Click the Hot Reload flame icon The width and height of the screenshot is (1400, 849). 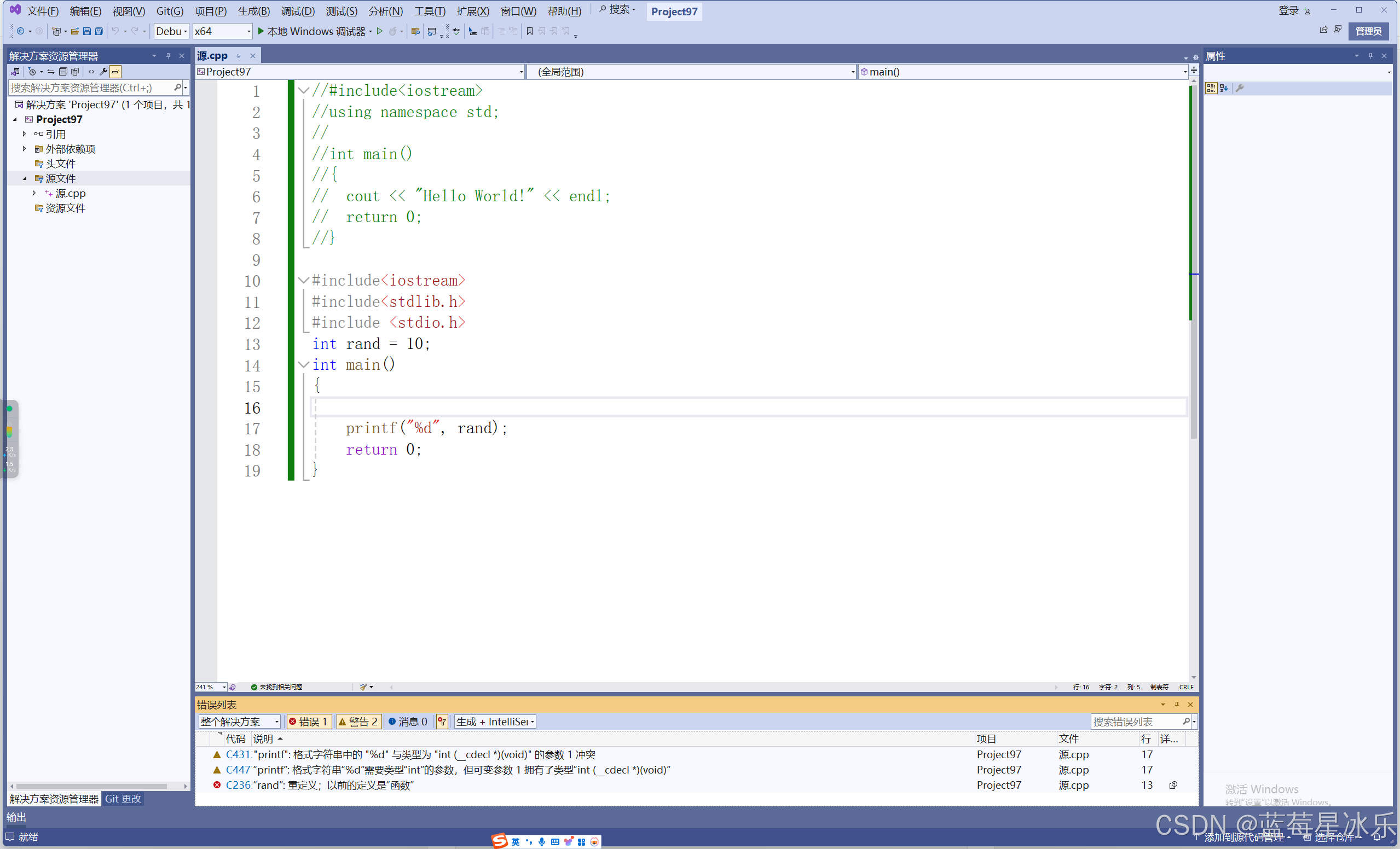[x=392, y=31]
